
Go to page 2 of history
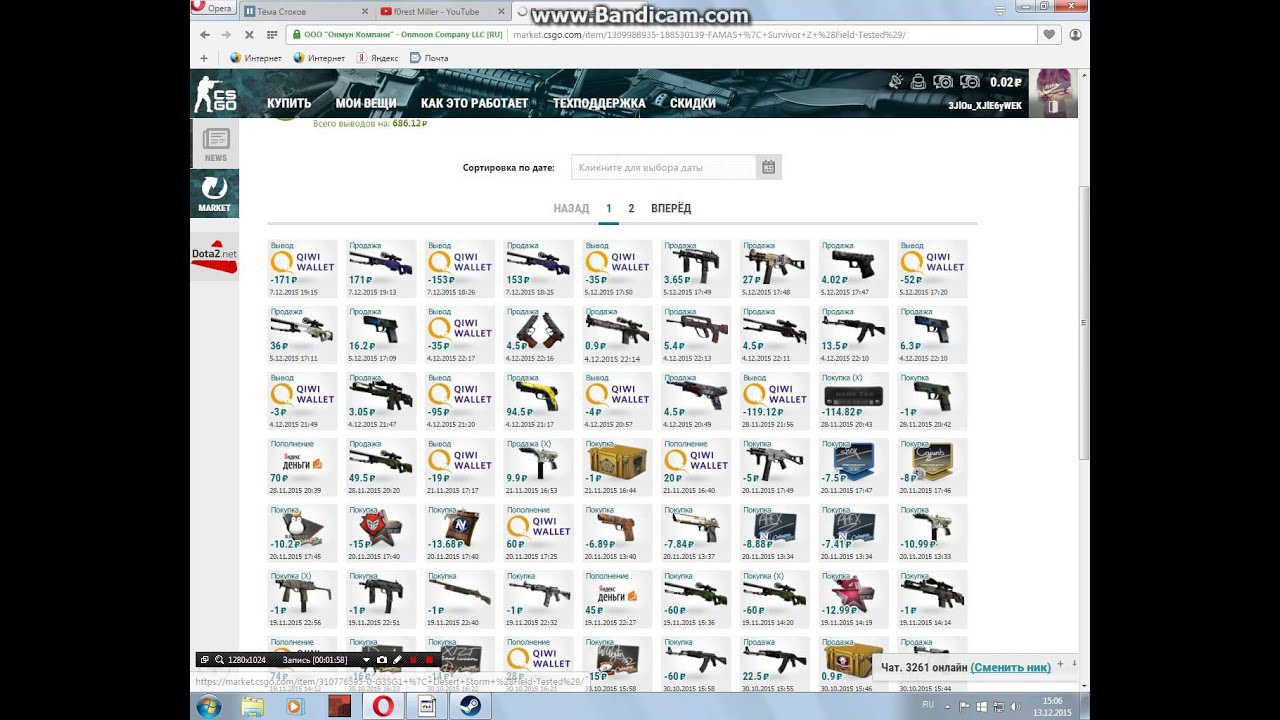pos(631,208)
